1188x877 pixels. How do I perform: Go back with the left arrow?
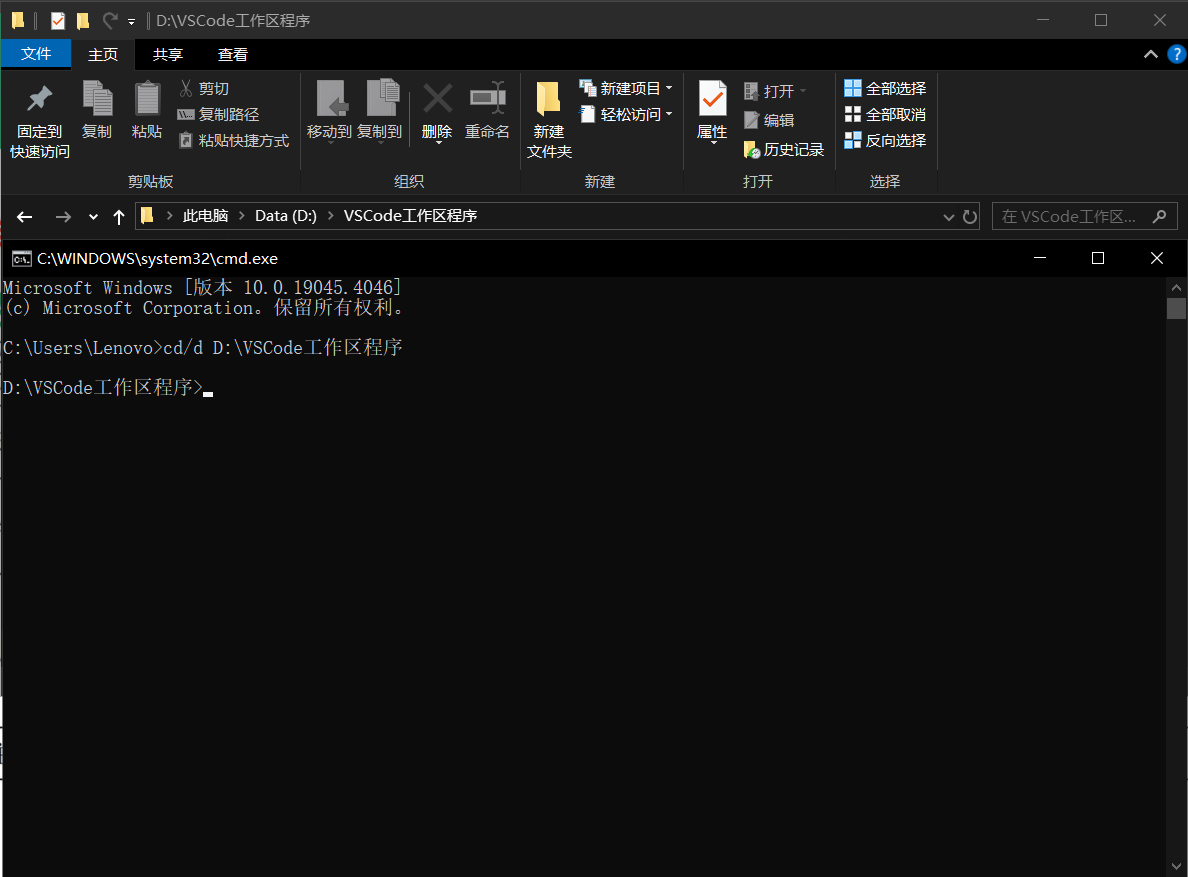pos(24,217)
